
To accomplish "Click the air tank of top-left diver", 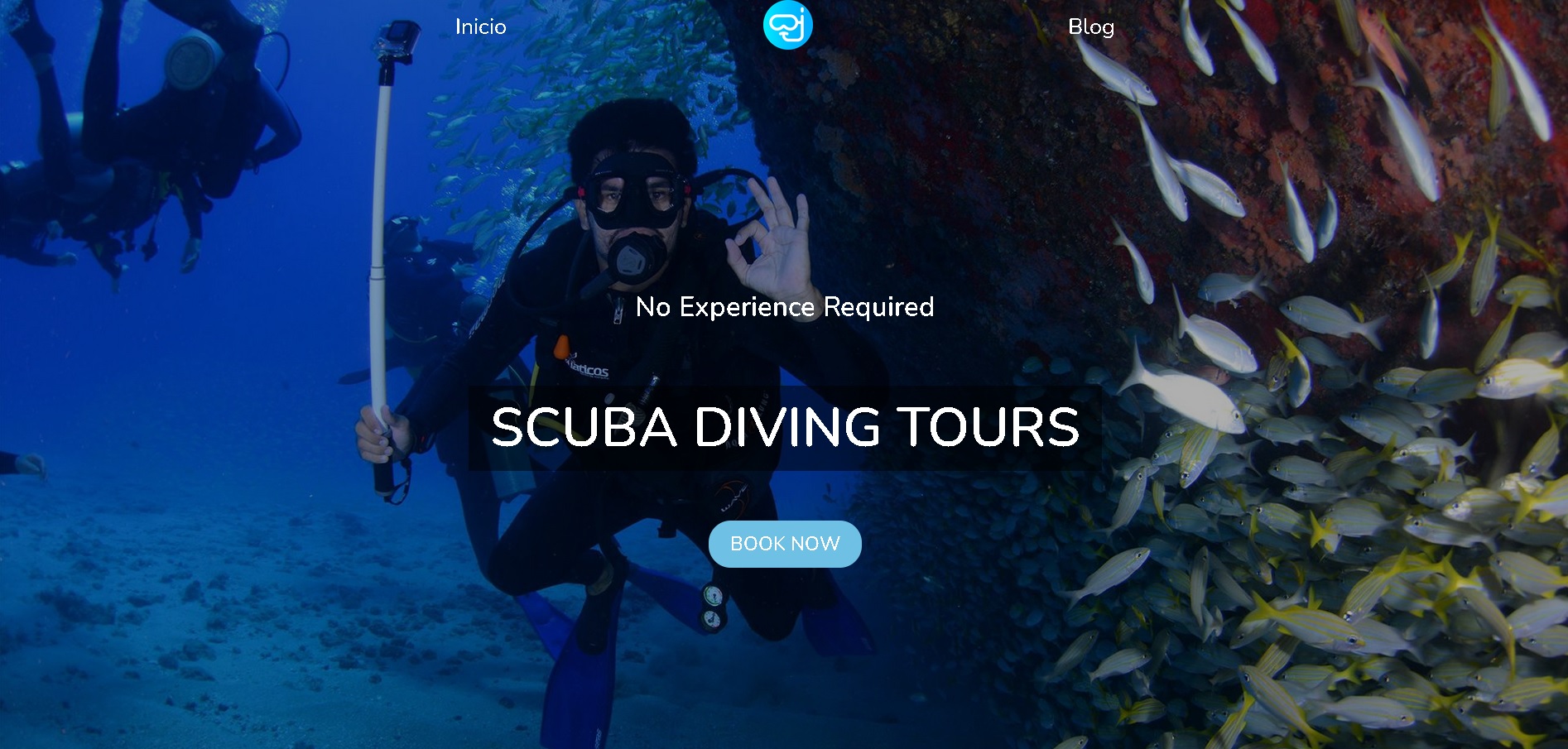I will (193, 60).
